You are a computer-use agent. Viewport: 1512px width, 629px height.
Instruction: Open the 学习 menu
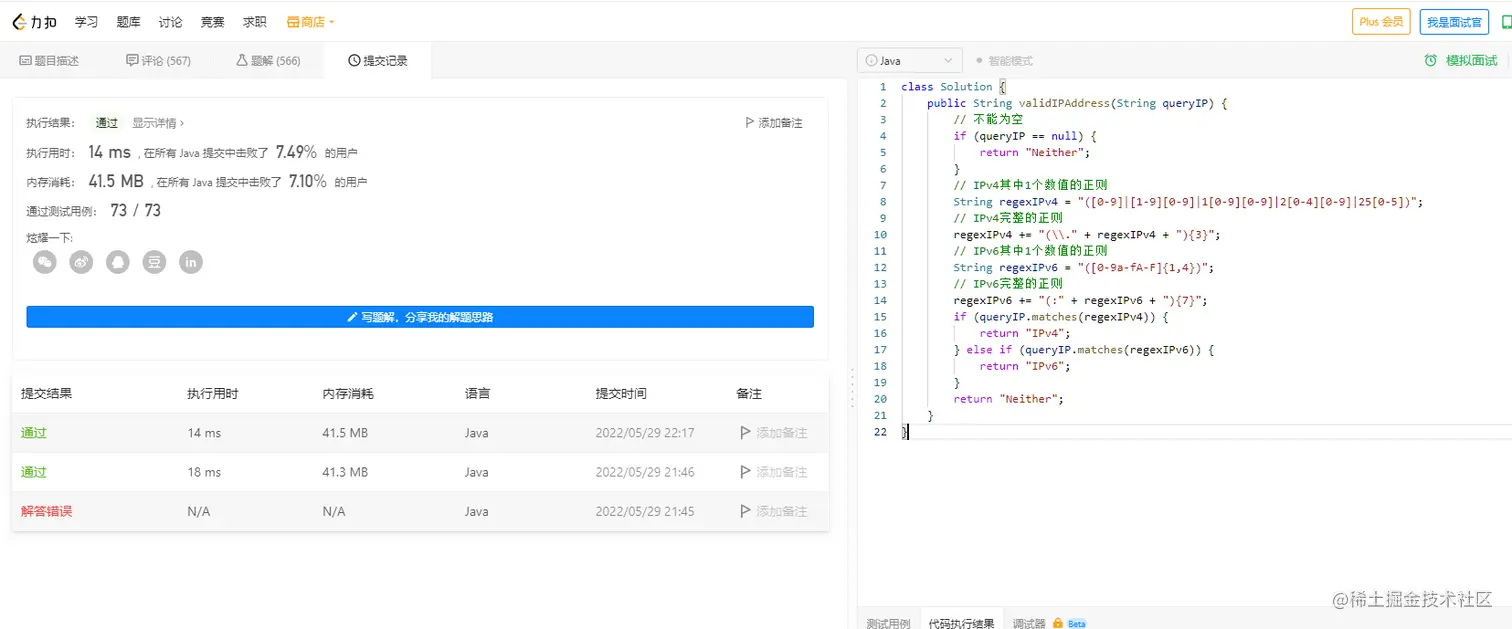(x=87, y=21)
